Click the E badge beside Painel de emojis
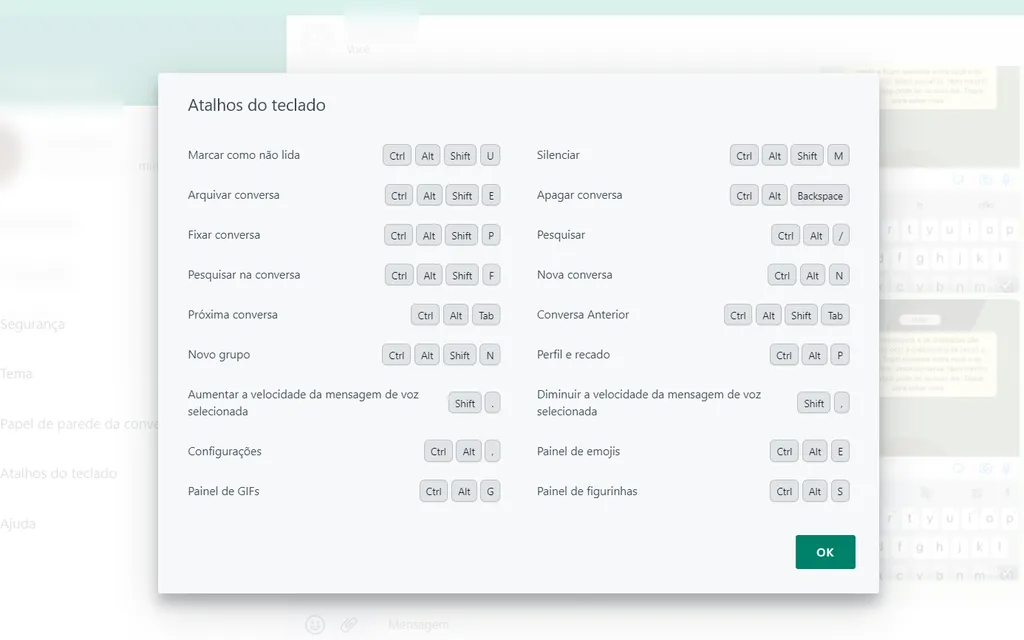 (x=839, y=451)
